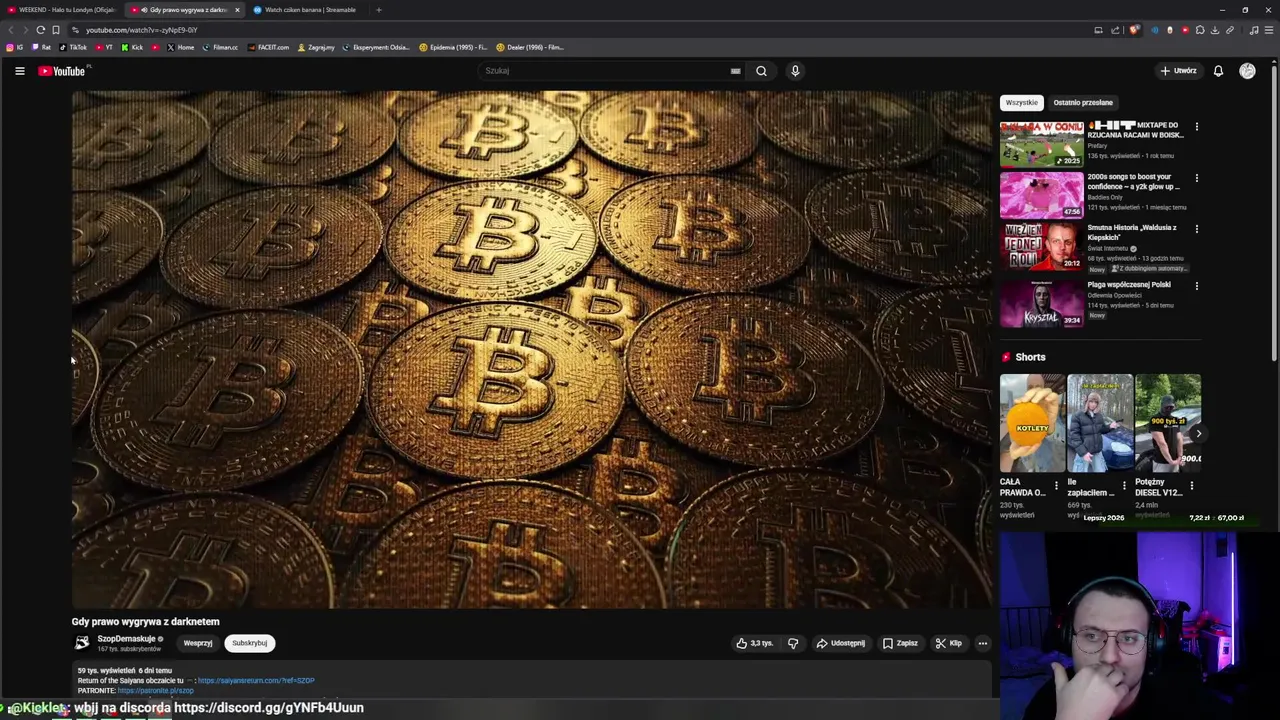Image resolution: width=1280 pixels, height=720 pixels.
Task: Open the SzopDemaskuje channel name link
Action: click(126, 639)
